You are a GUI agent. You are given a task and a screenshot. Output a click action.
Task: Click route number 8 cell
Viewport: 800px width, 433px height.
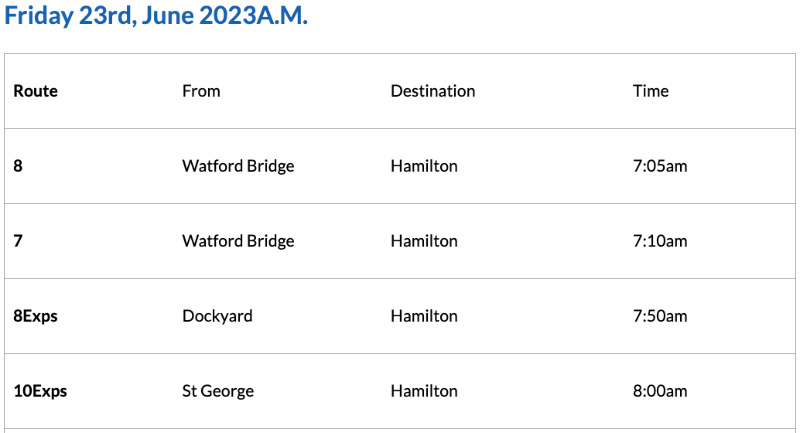tap(18, 166)
